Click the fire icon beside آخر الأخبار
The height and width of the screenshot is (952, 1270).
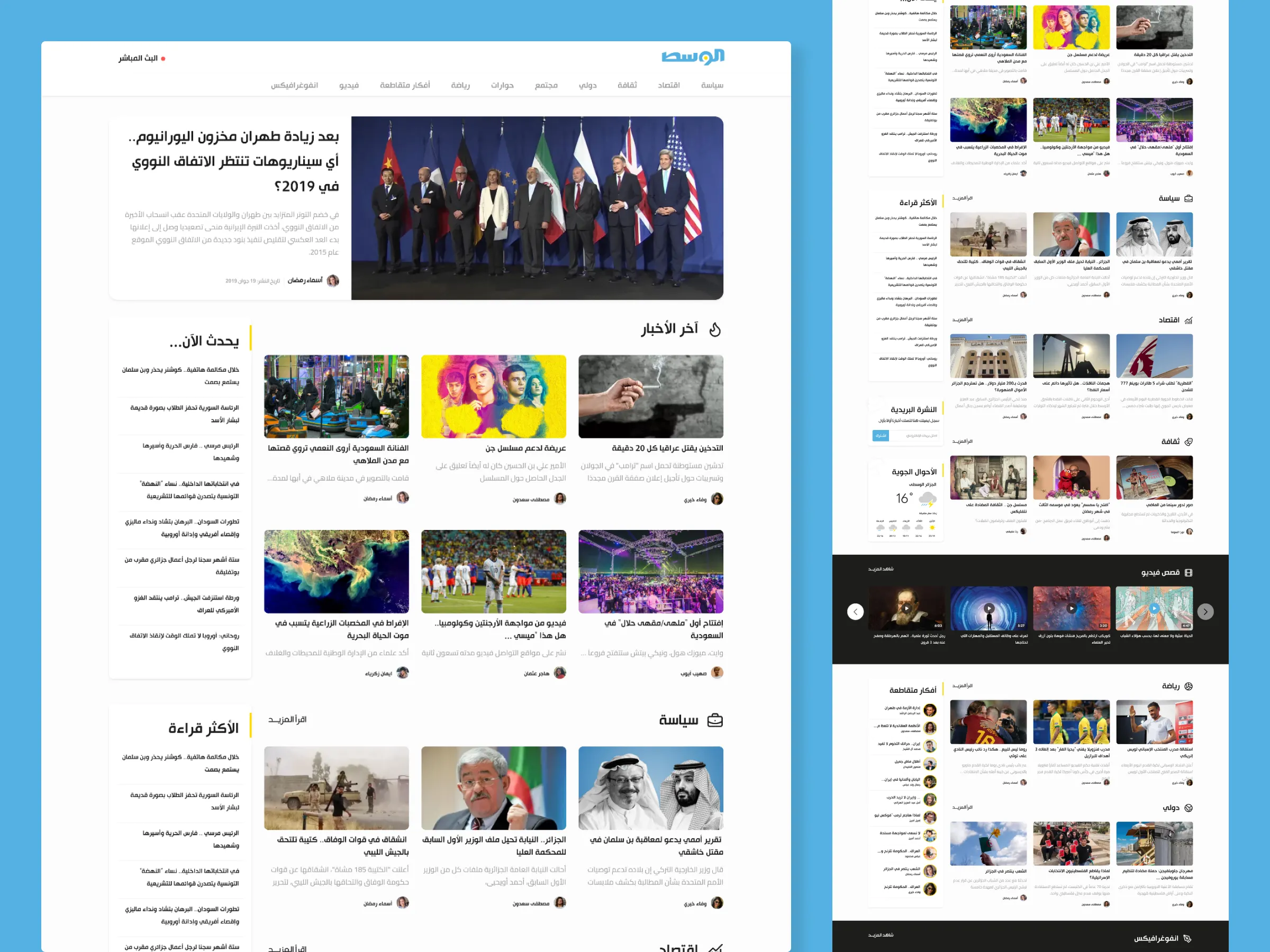pyautogui.click(x=715, y=329)
